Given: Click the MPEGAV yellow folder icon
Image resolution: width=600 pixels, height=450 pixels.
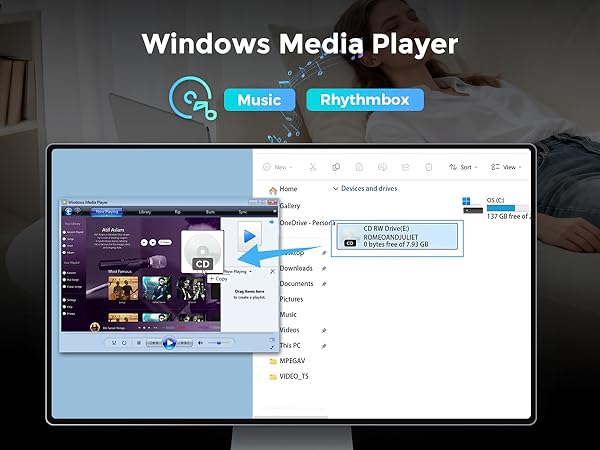Looking at the screenshot, I should point(273,361).
